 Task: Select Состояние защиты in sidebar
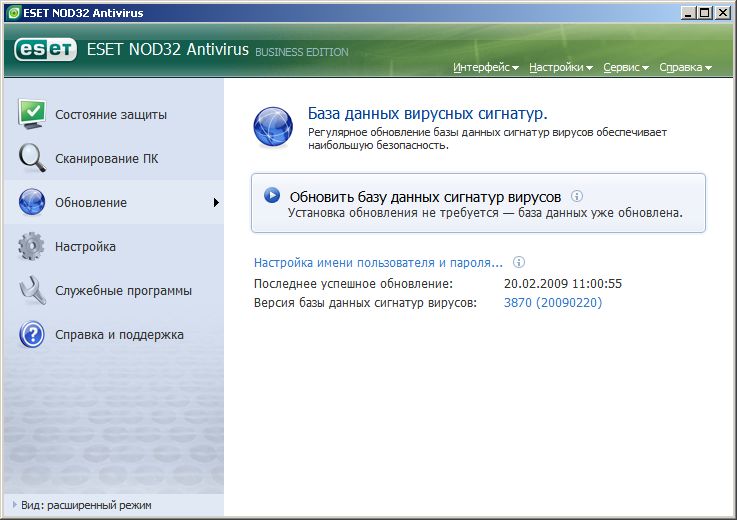pos(114,114)
